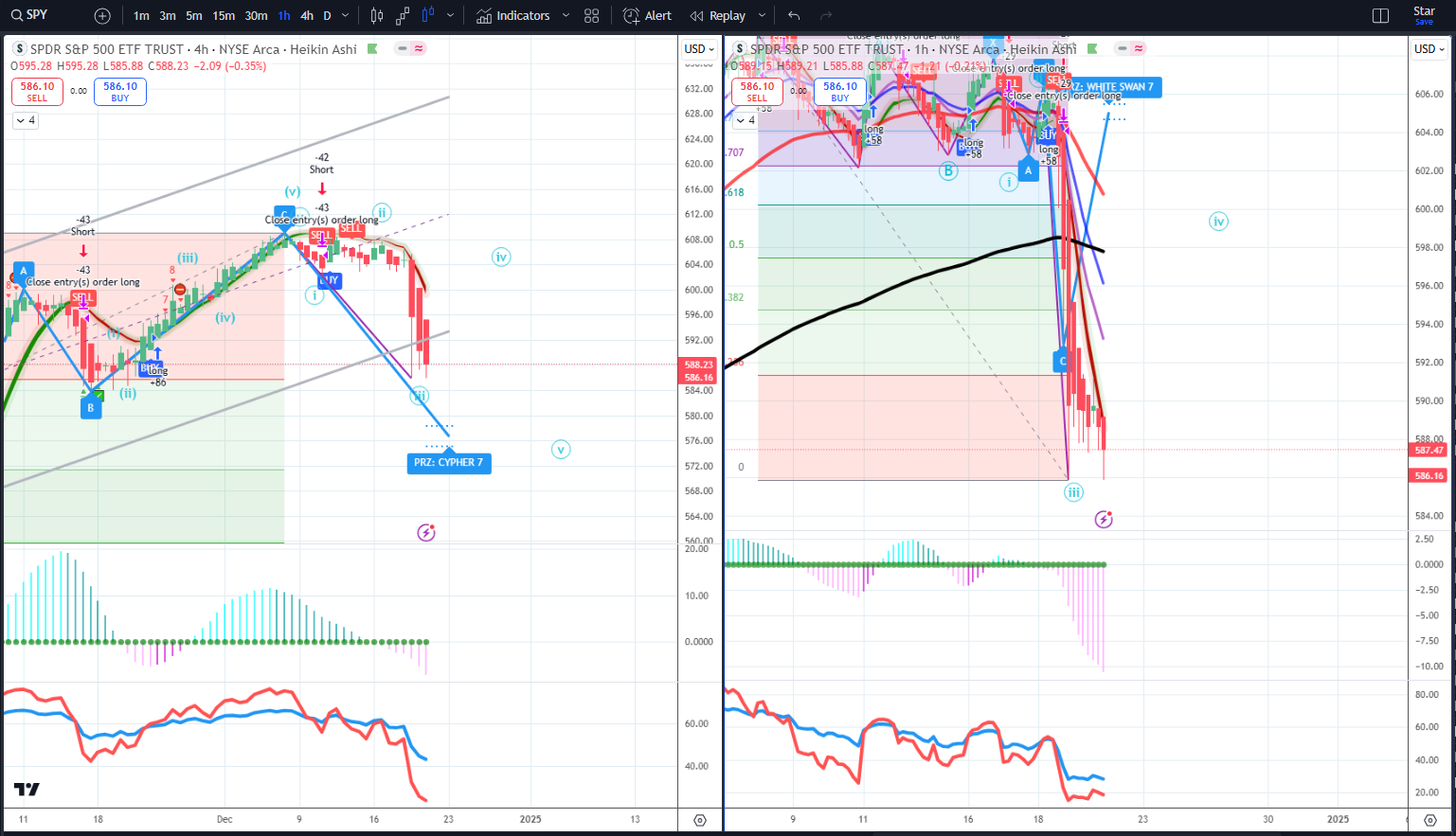
Task: Click the 2025 date on the 4h time axis
Action: [x=530, y=820]
